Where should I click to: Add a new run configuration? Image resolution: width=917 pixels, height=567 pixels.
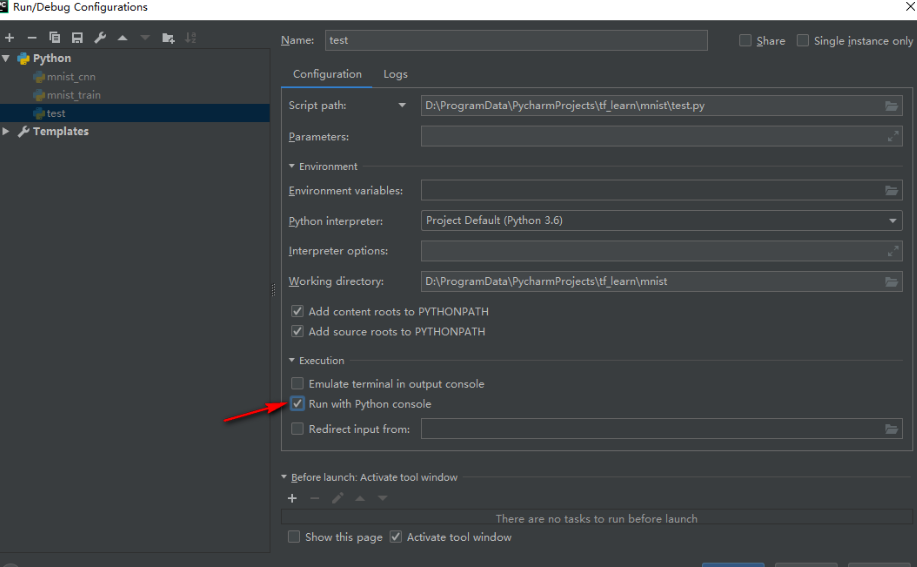[x=9, y=38]
